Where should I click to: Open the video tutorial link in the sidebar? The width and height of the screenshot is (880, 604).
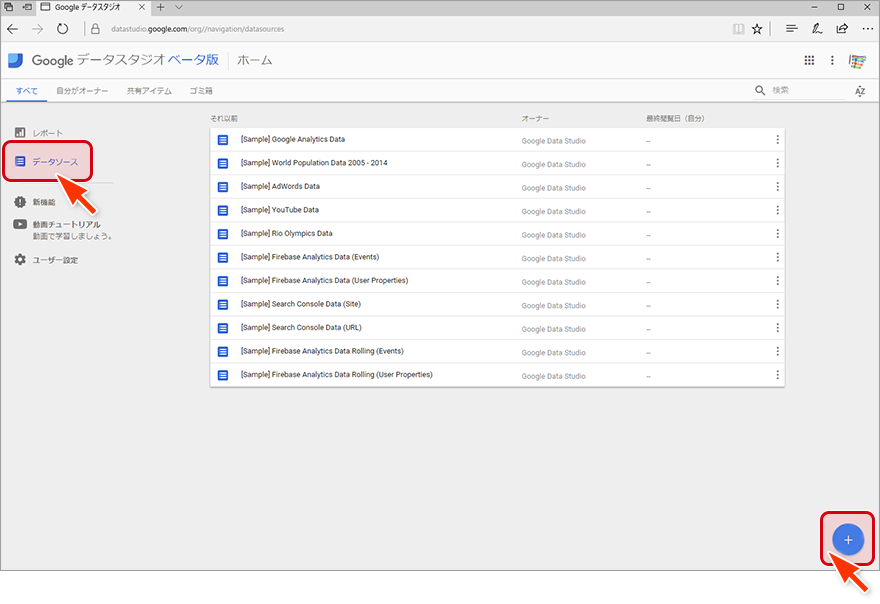coord(62,230)
